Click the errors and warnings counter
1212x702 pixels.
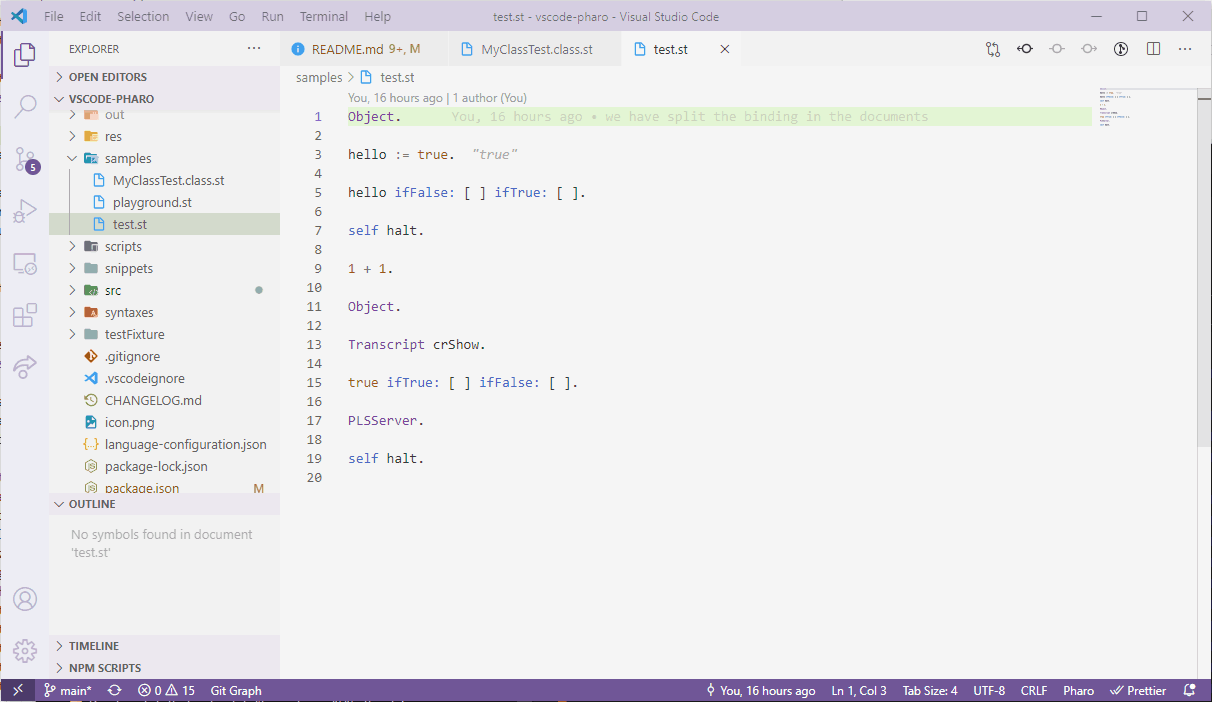[166, 690]
